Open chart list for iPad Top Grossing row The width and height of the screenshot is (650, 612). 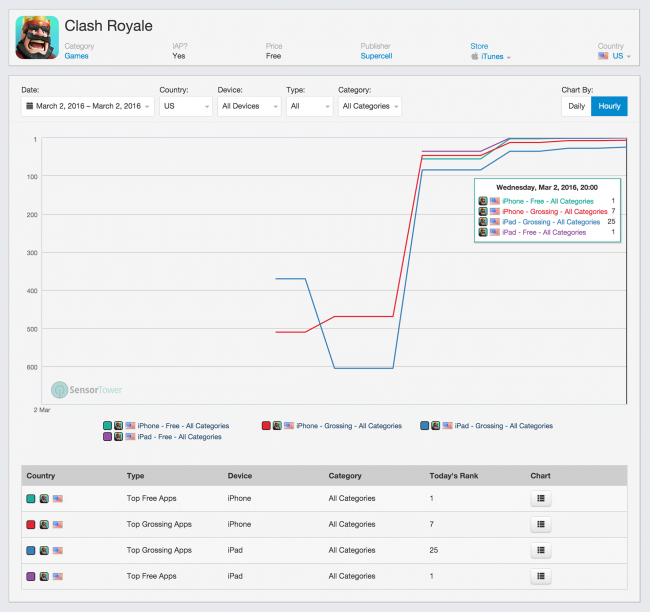click(541, 550)
